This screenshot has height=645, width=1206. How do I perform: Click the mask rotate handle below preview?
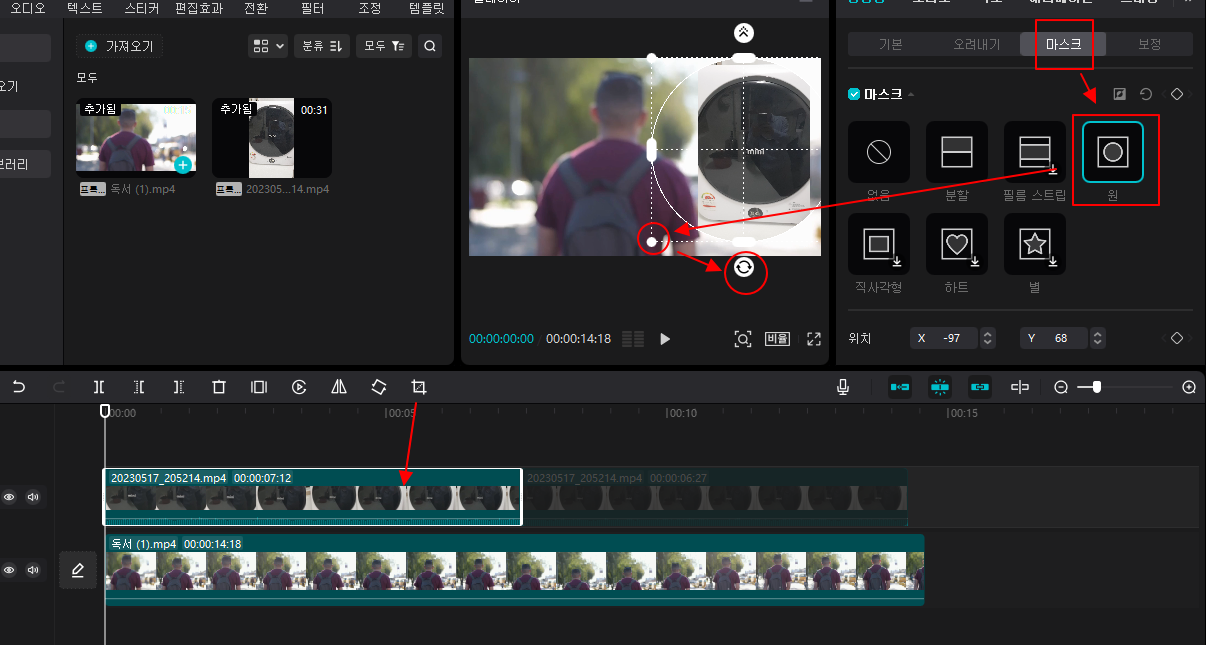point(743,267)
